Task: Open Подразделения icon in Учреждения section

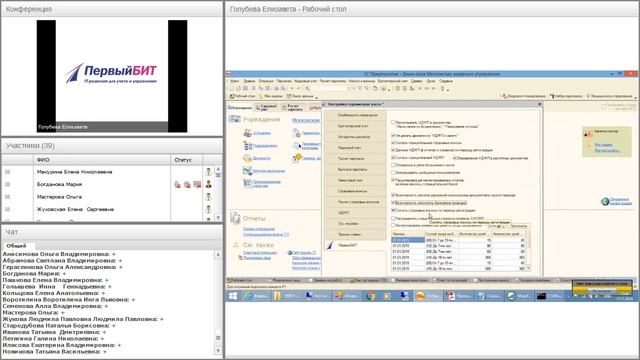Action: (247, 146)
